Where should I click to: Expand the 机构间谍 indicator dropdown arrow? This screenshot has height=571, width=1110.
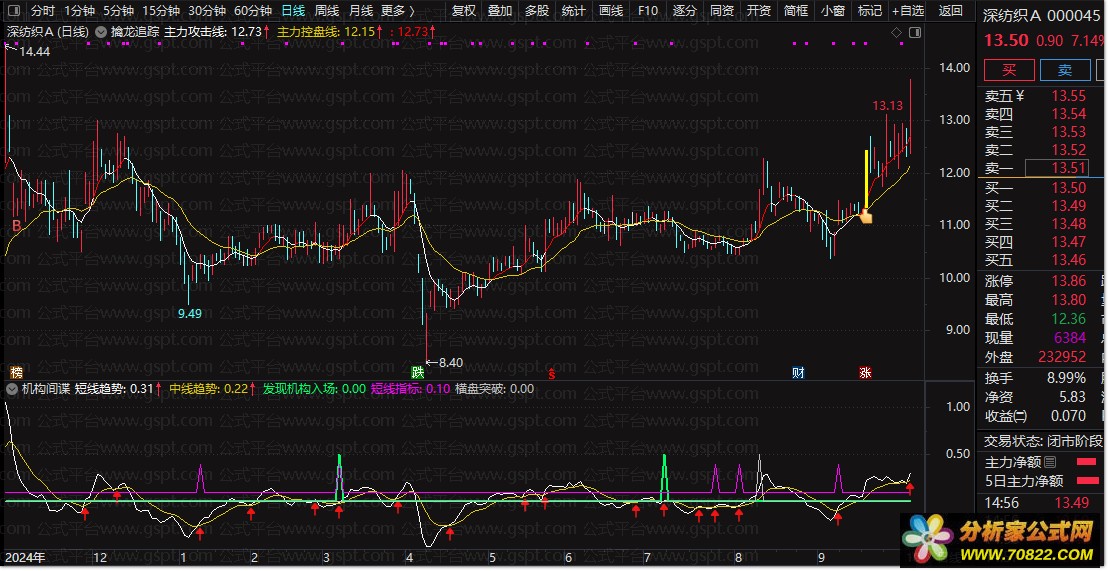pyautogui.click(x=12, y=389)
